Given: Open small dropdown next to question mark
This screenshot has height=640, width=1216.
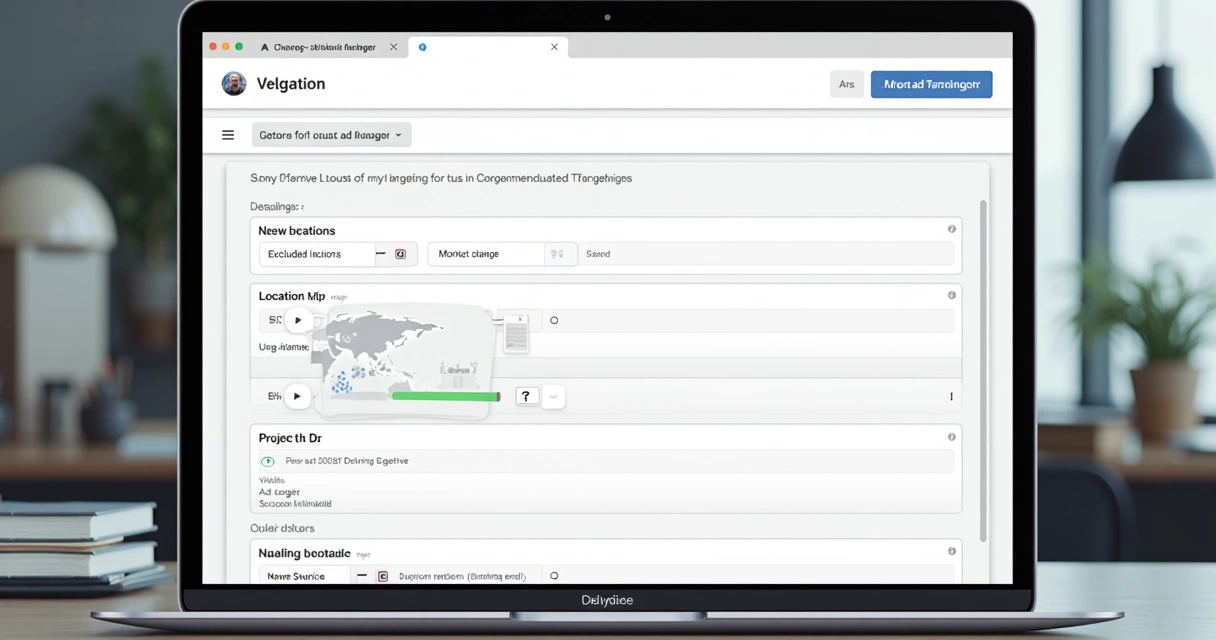Looking at the screenshot, I should click(554, 397).
